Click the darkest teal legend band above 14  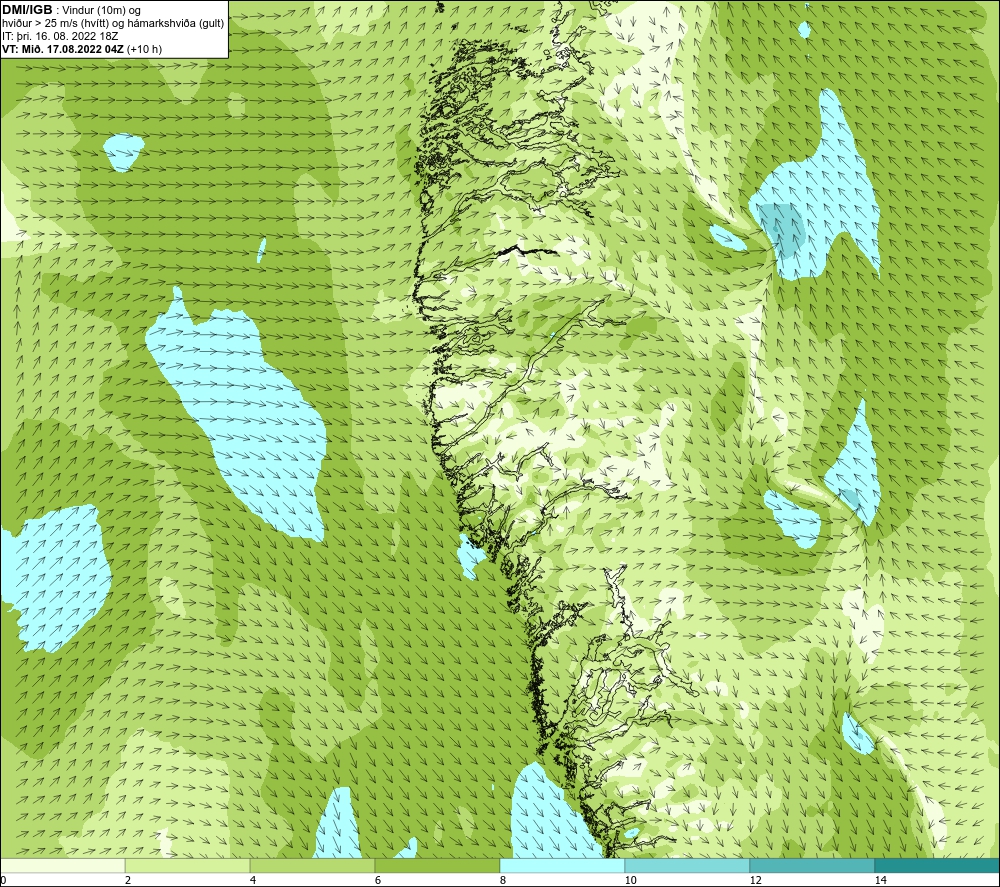pyautogui.click(x=937, y=865)
